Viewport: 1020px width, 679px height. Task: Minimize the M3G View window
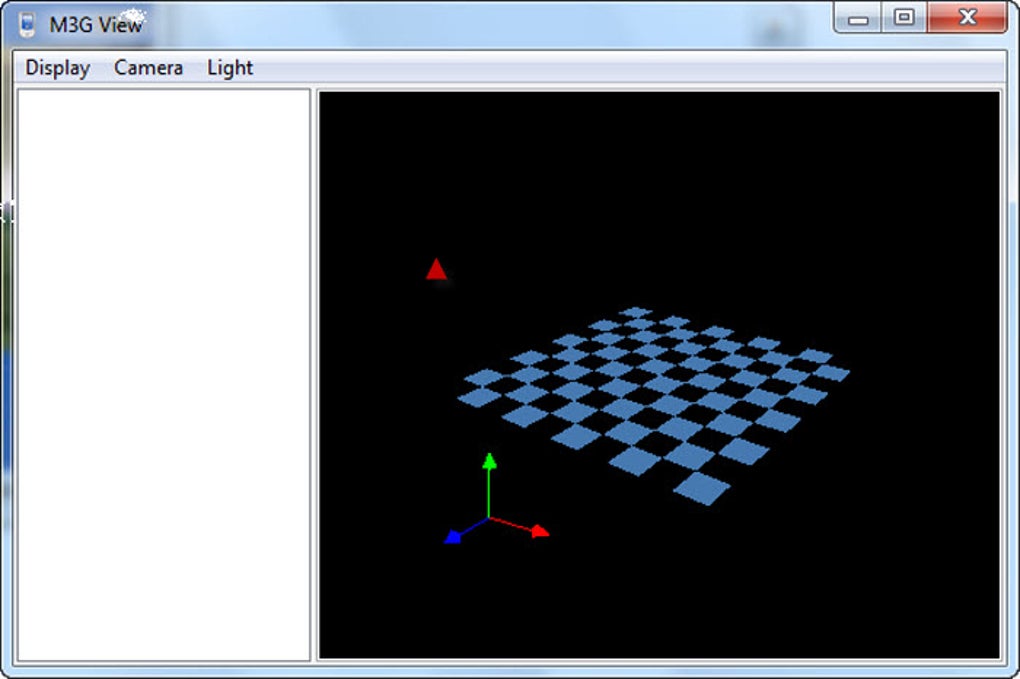coord(858,18)
